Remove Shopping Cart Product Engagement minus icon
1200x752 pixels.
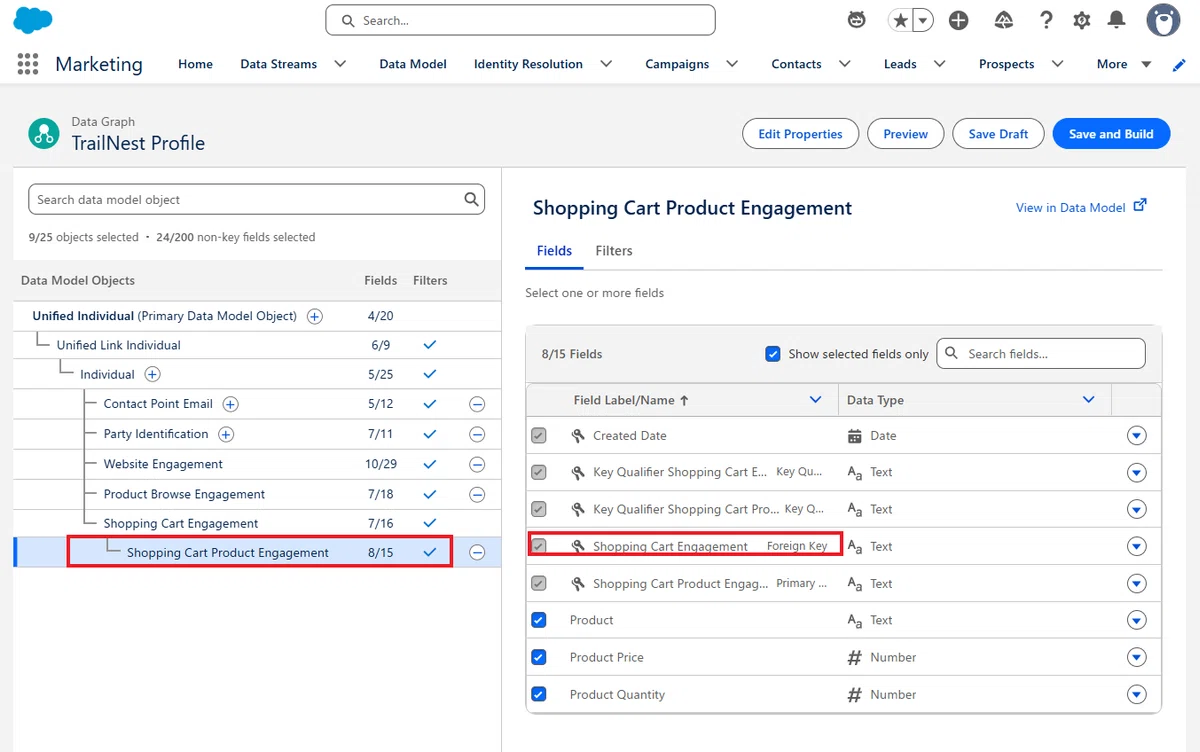pos(477,552)
